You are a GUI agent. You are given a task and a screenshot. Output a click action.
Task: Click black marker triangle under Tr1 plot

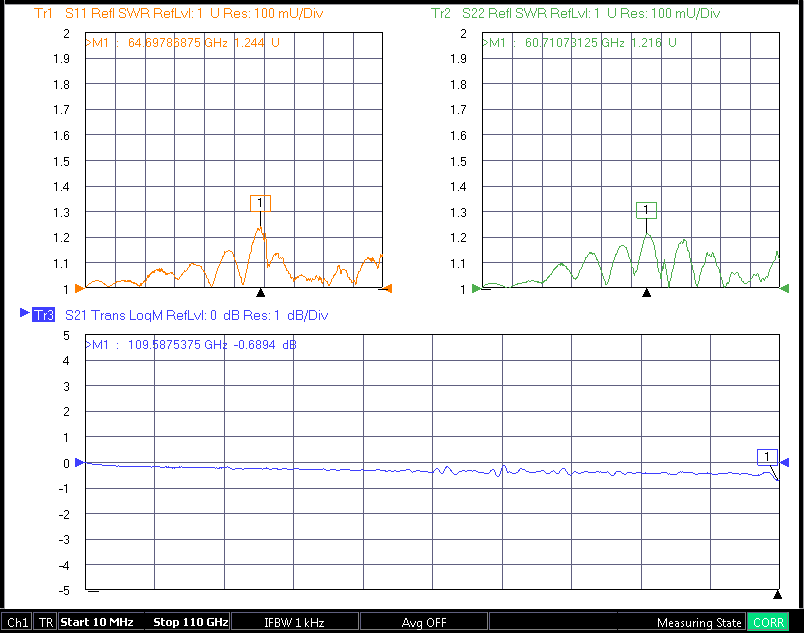click(x=261, y=292)
